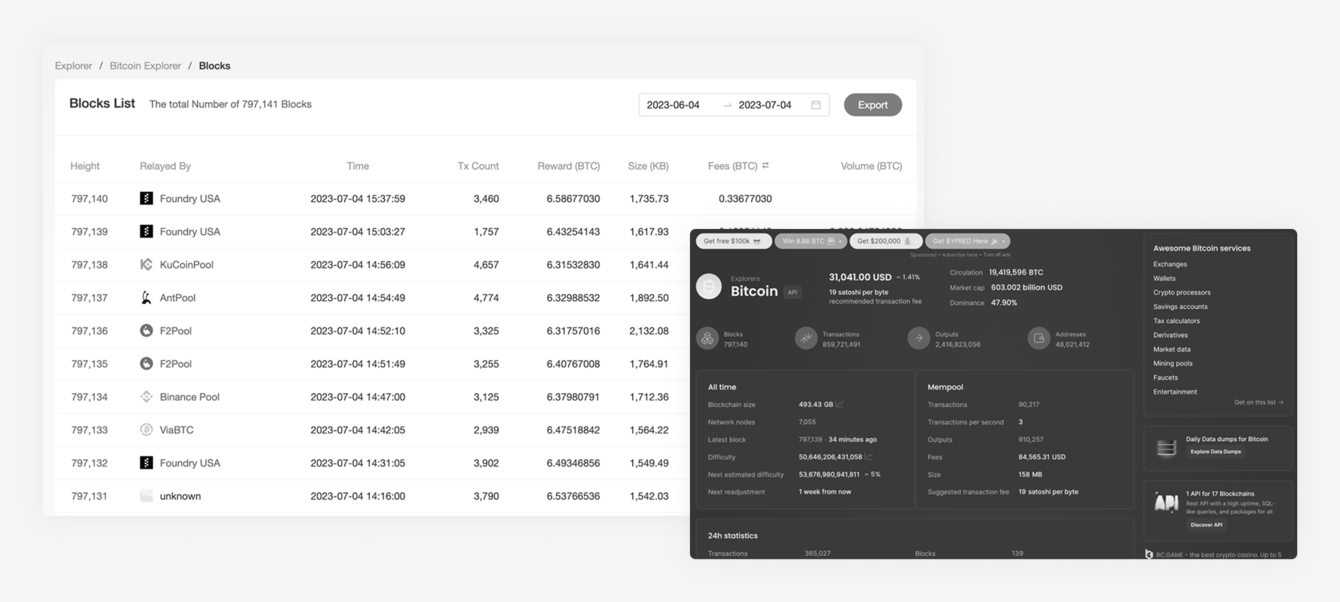1340x602 pixels.
Task: Click the Export button
Action: click(873, 105)
